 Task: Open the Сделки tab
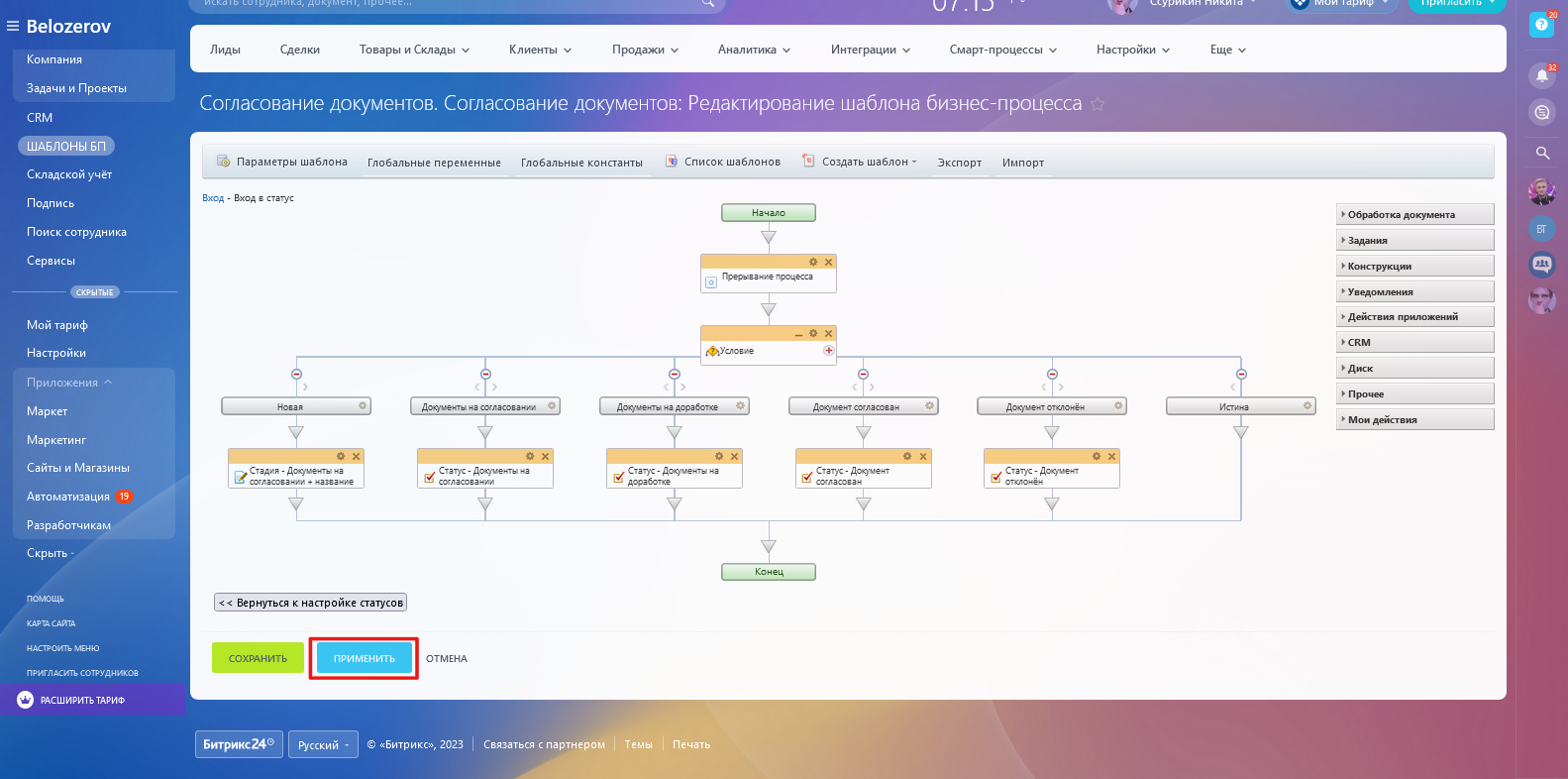coord(300,50)
